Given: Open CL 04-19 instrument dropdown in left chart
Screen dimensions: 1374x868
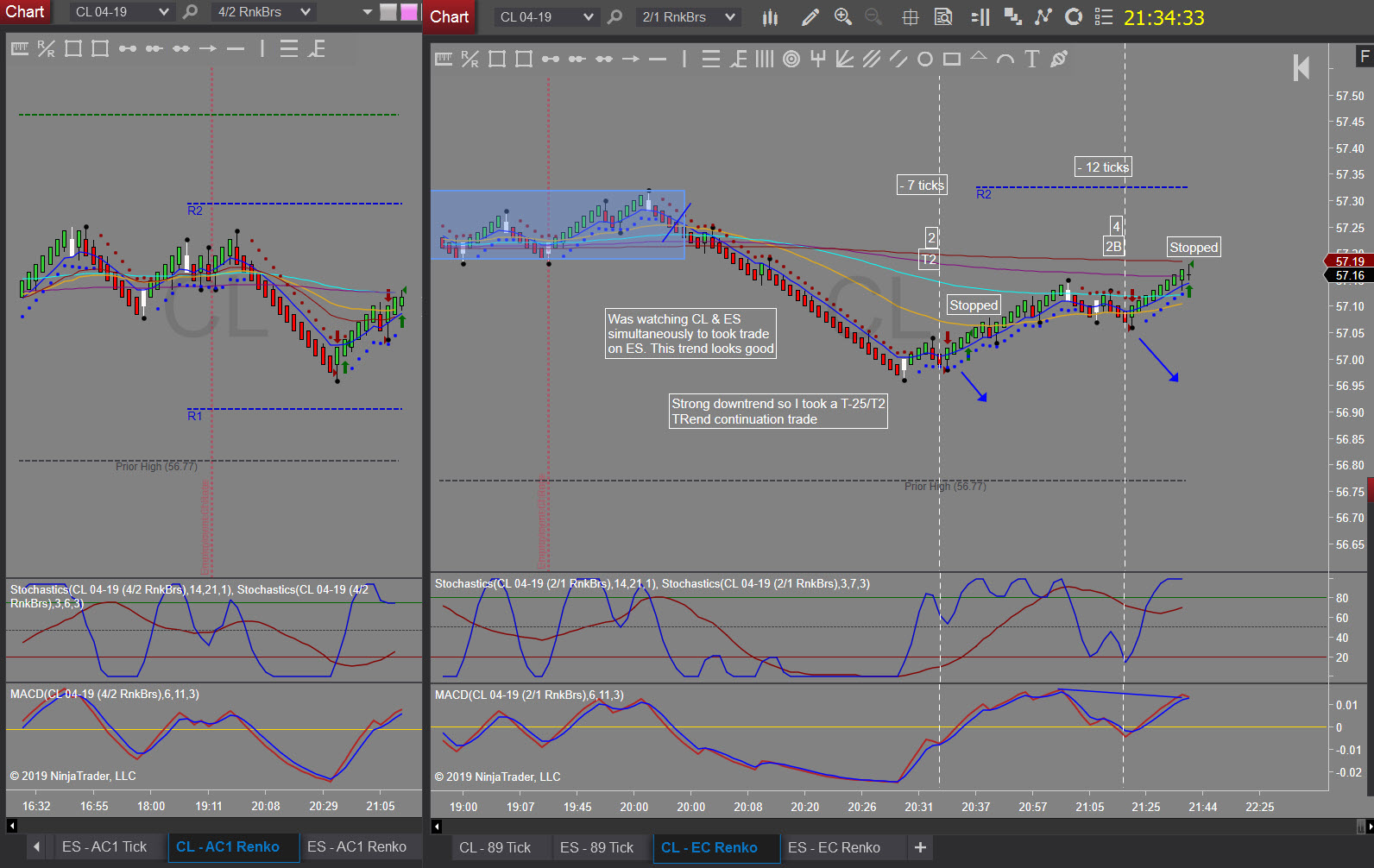Looking at the screenshot, I should click(x=123, y=12).
